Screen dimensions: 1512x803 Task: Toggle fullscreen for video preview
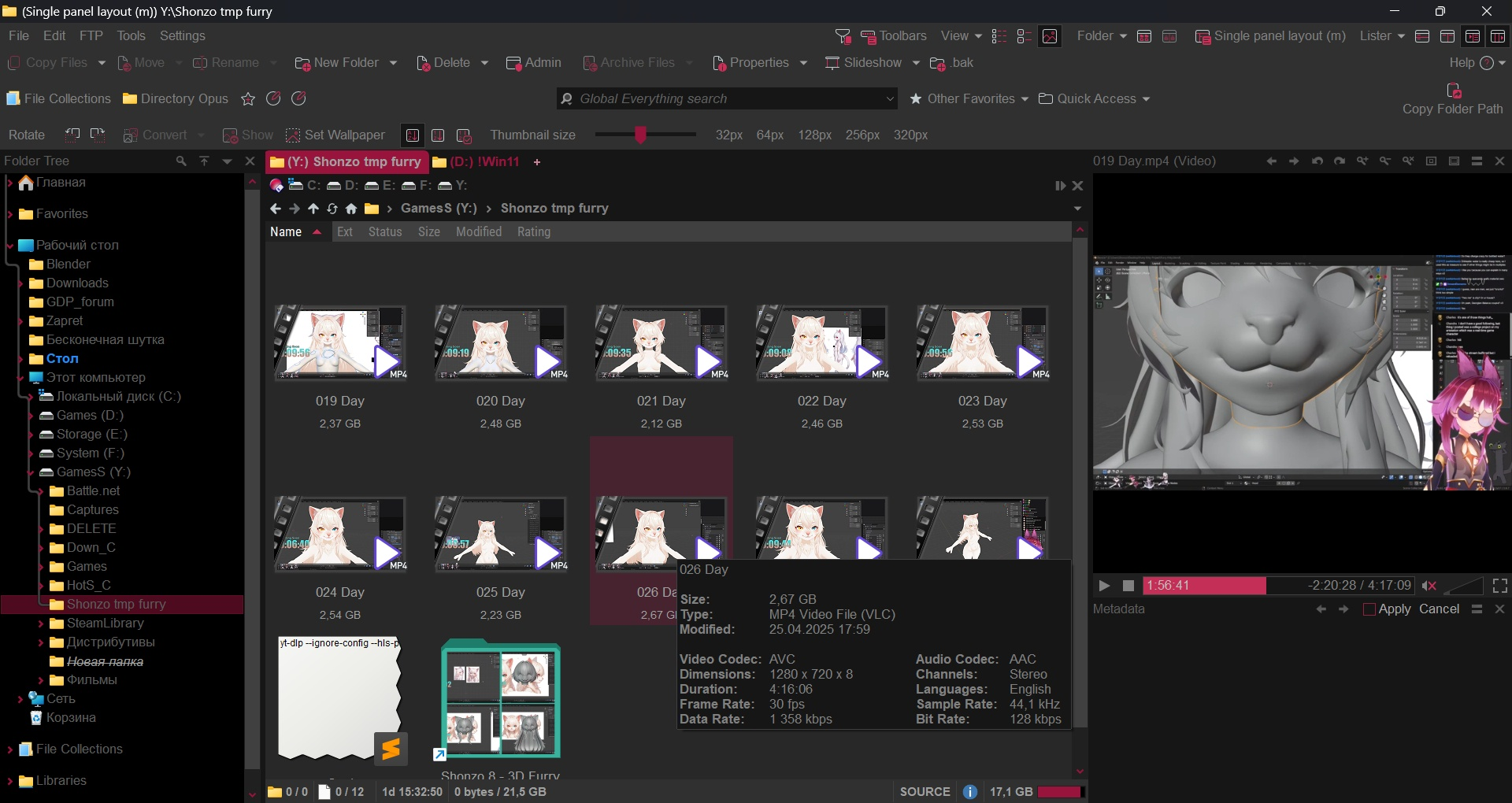1499,586
